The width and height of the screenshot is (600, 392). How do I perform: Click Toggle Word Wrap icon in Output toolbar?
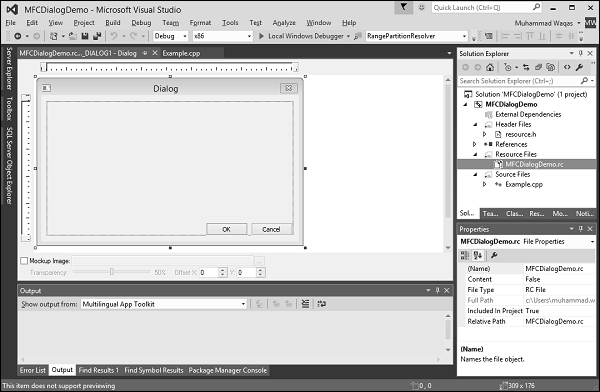tap(321, 304)
